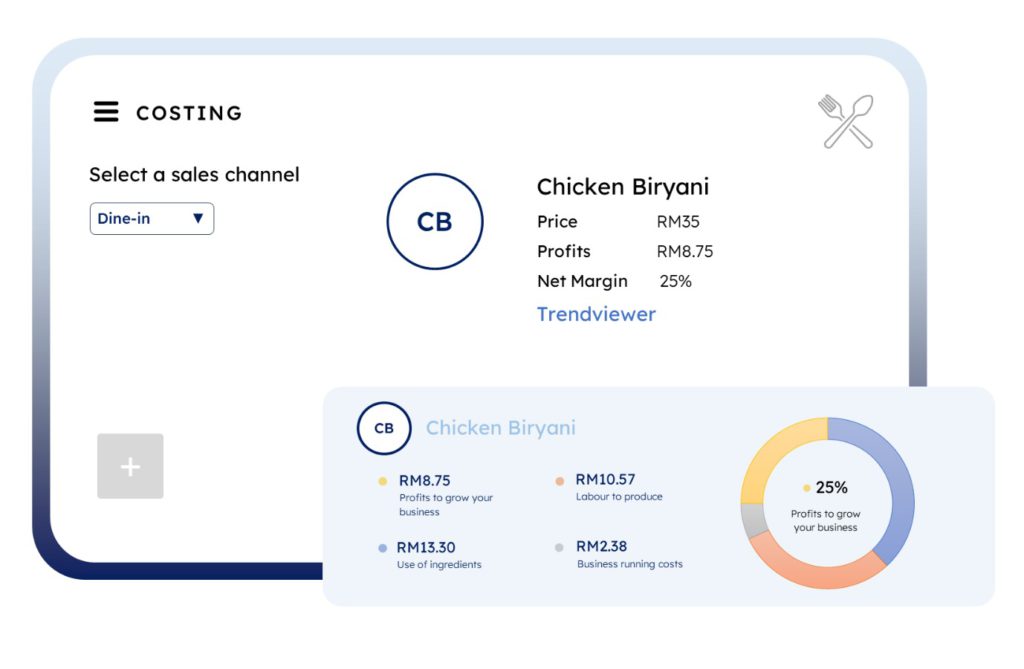Open the hamburger menu beside Costing
Screen dimensions: 1024x669
pos(106,112)
